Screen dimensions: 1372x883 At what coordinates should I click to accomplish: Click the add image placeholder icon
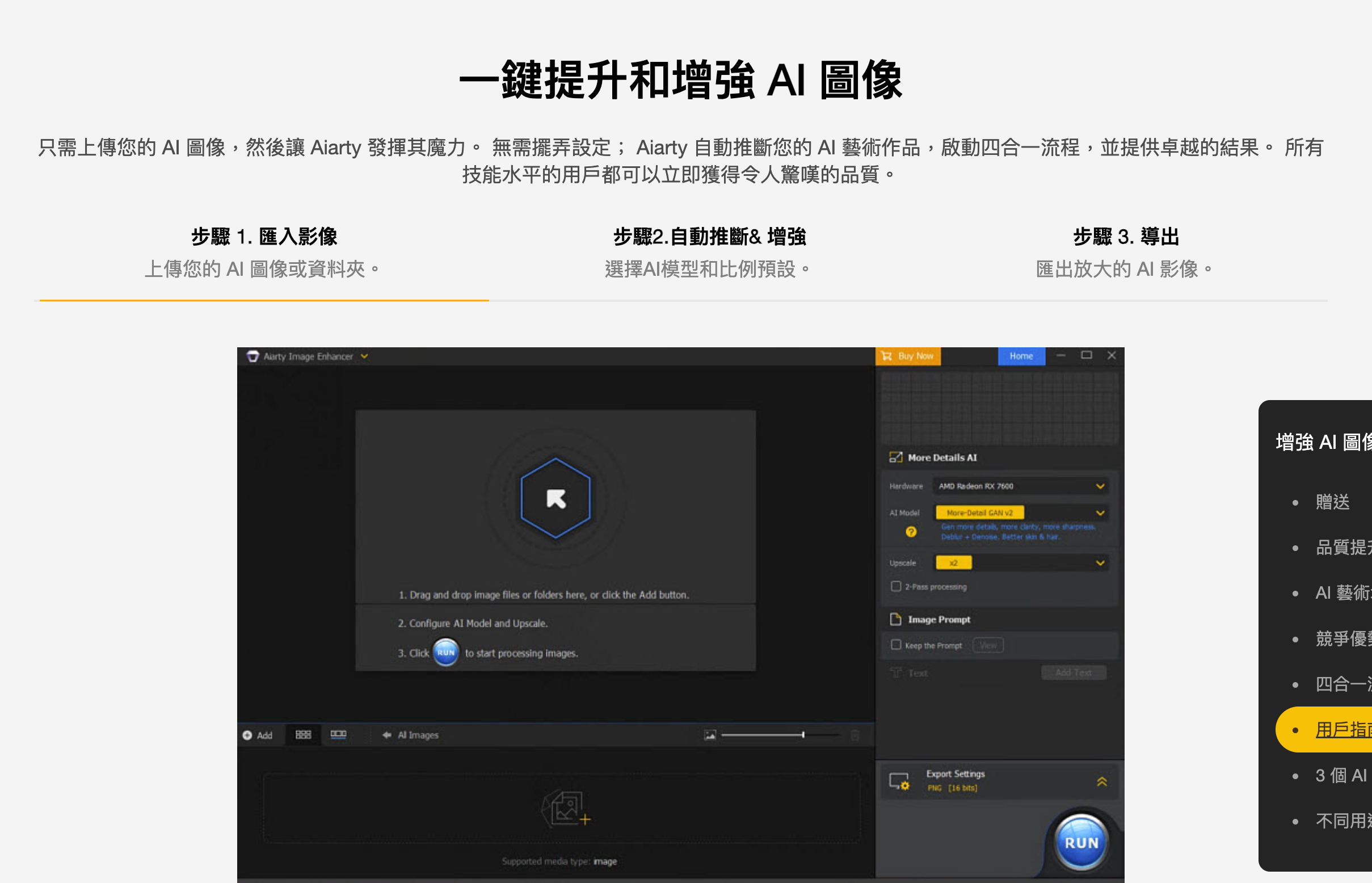566,808
